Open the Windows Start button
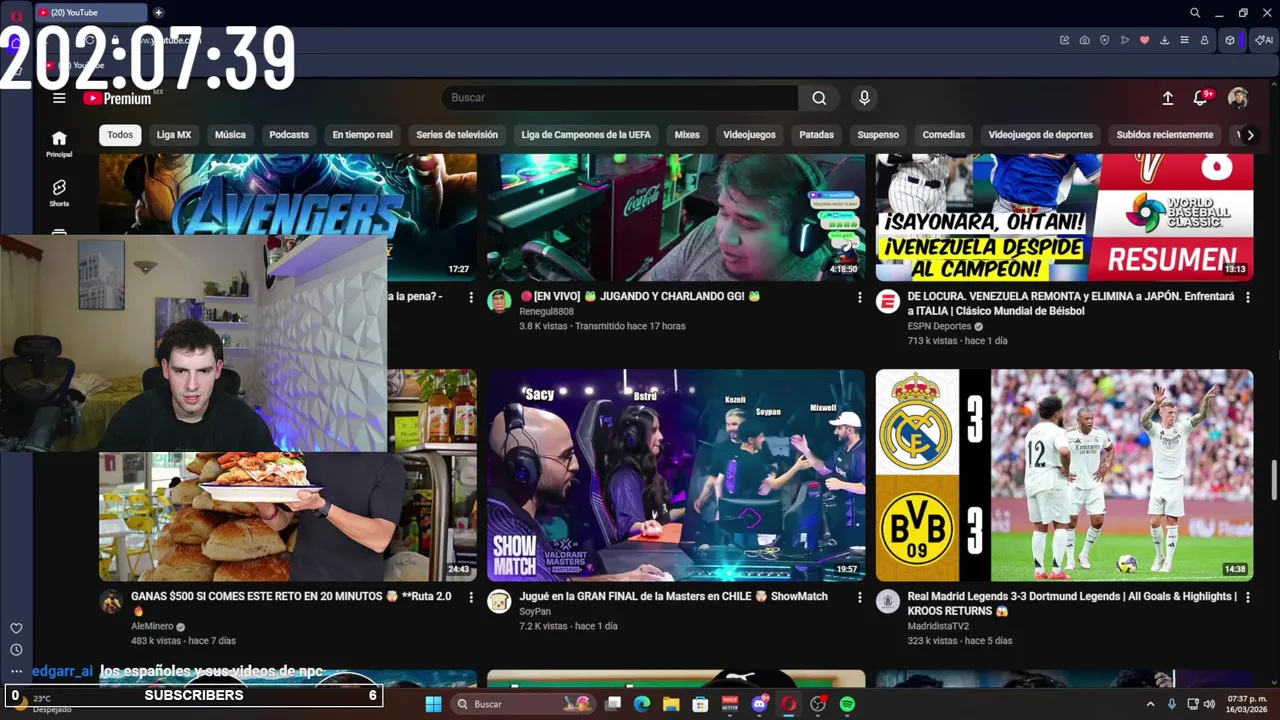Screen dimensions: 1280x720 433,704
